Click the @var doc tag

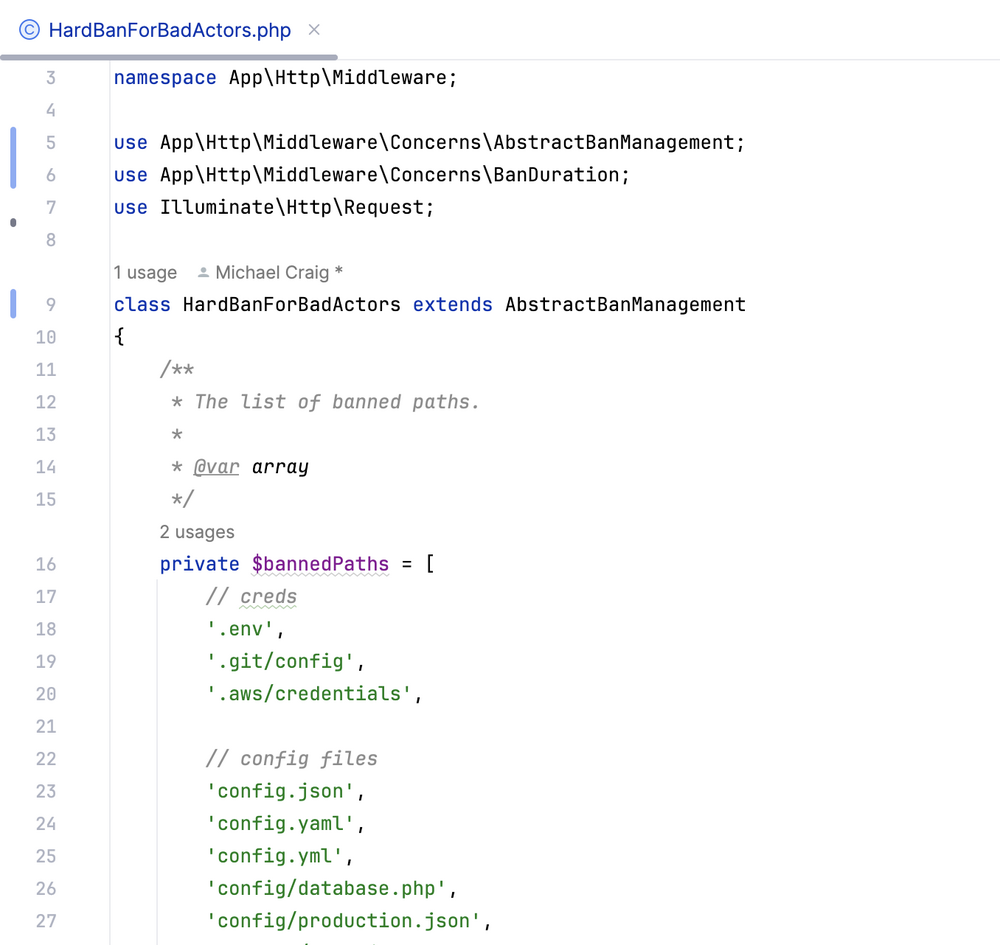pos(216,467)
